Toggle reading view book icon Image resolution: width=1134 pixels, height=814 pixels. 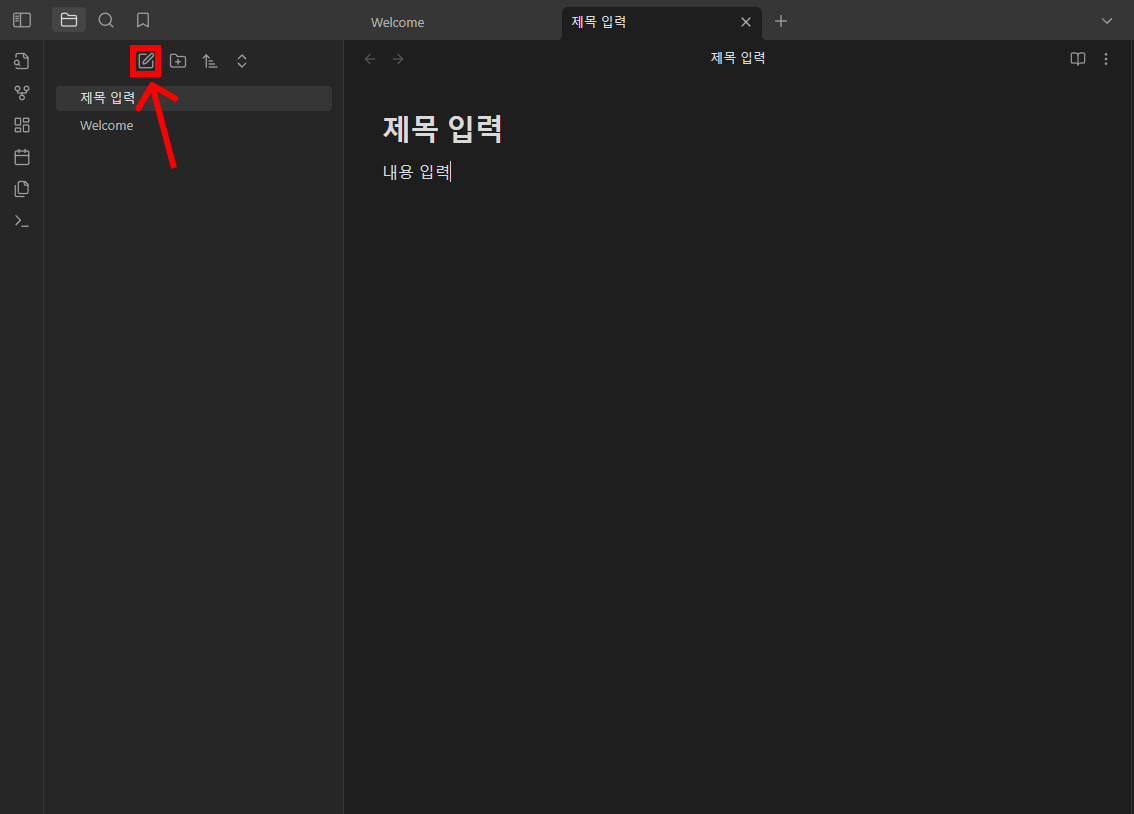tap(1078, 59)
